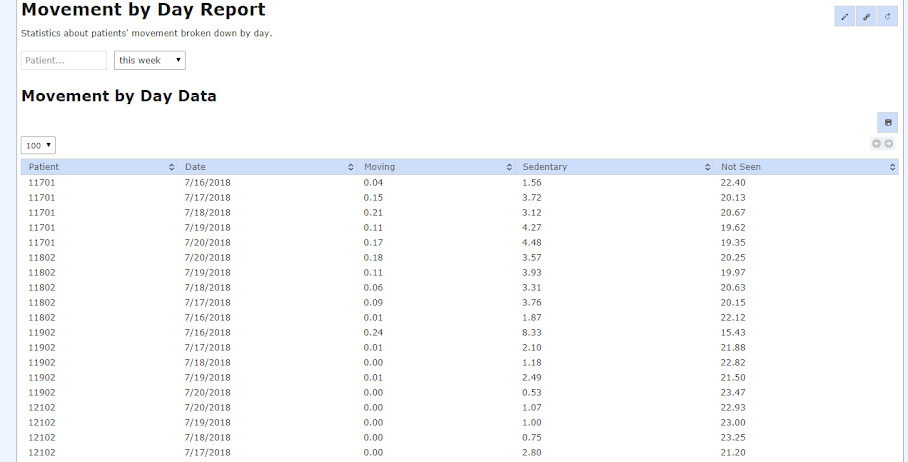Click date 7/19/2018 for patient 11802
The image size is (908, 462).
click(x=207, y=273)
